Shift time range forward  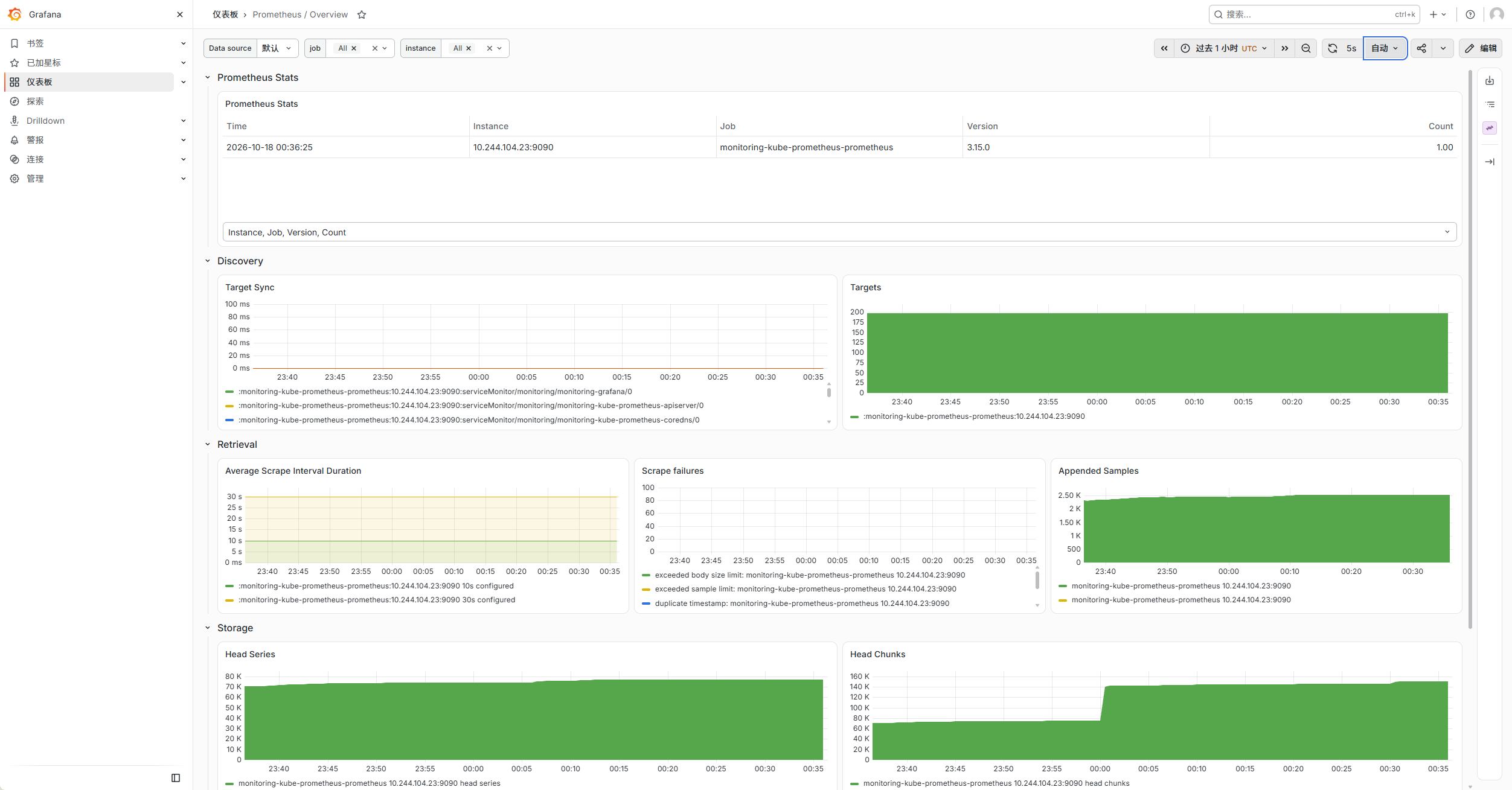click(1285, 48)
